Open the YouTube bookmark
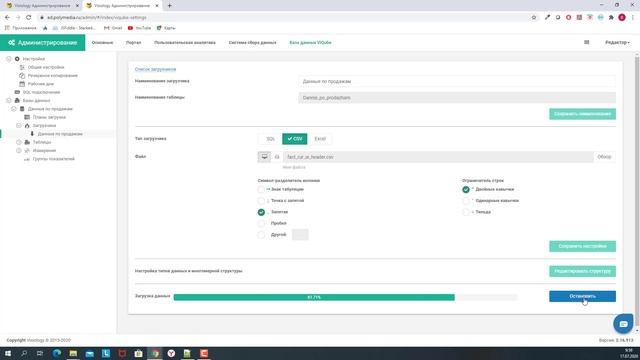Screen dimensions: 640x360 (x=140, y=28)
